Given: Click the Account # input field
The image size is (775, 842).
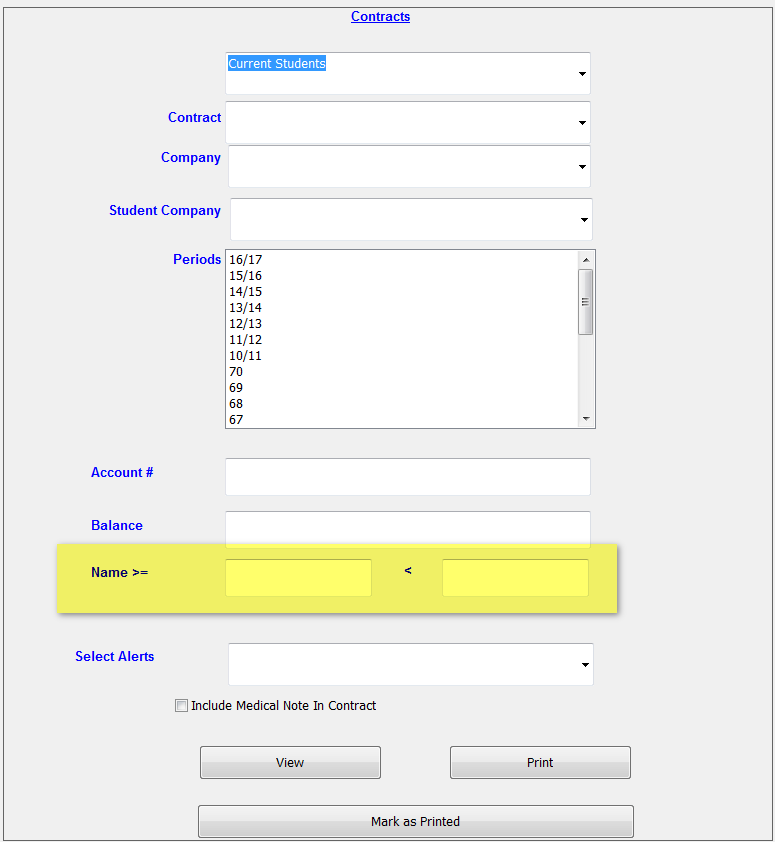Looking at the screenshot, I should coord(407,477).
